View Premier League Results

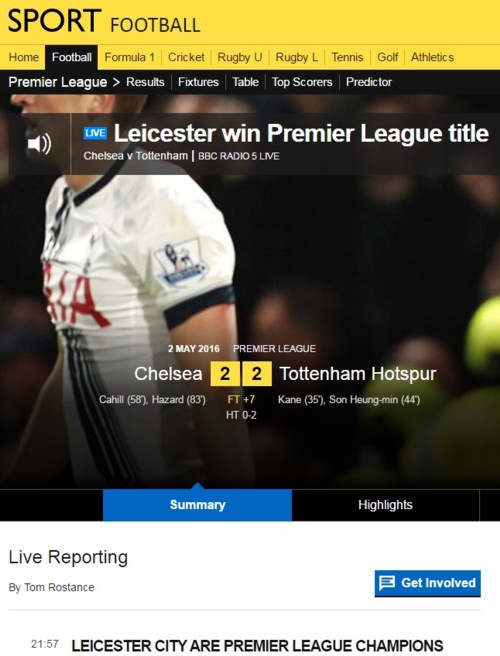[145, 82]
